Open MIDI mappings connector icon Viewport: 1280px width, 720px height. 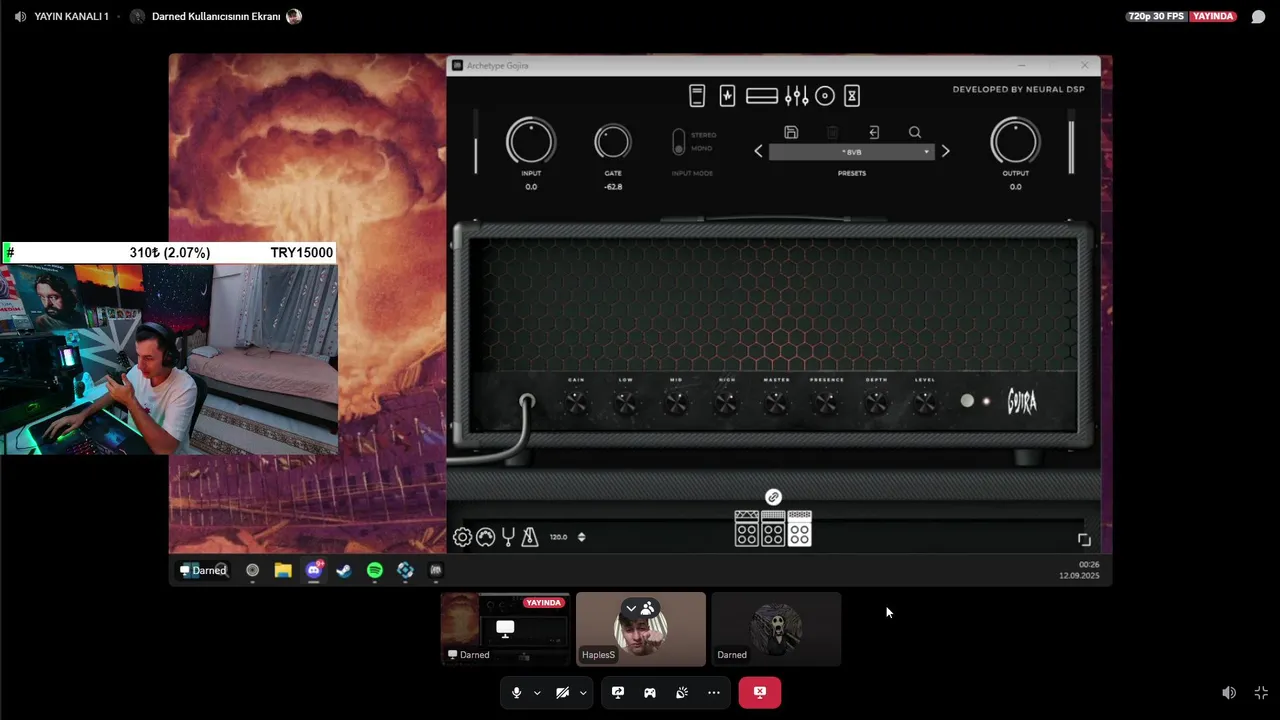tap(485, 537)
